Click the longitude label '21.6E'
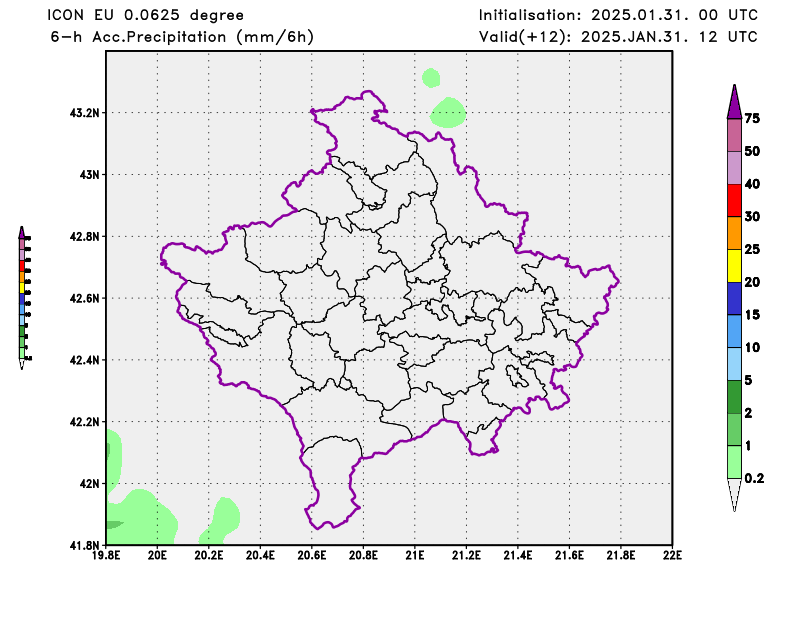 (x=570, y=555)
